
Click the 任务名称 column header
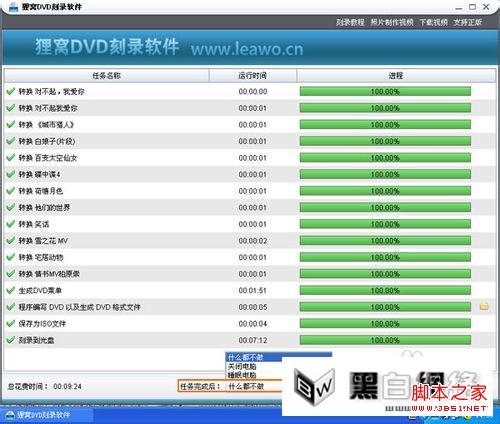pos(107,76)
